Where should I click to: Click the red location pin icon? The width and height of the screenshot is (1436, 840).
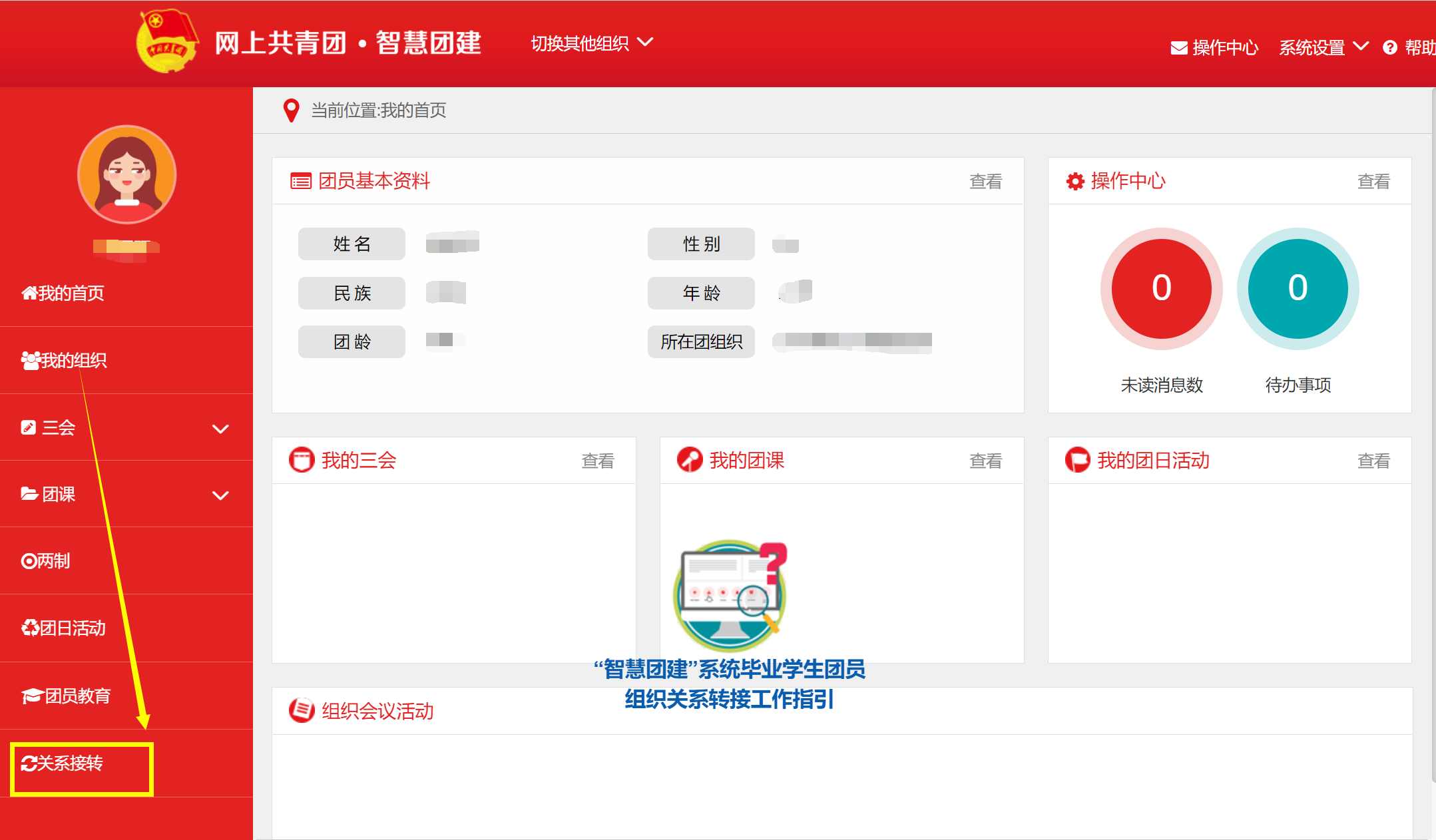[x=291, y=110]
